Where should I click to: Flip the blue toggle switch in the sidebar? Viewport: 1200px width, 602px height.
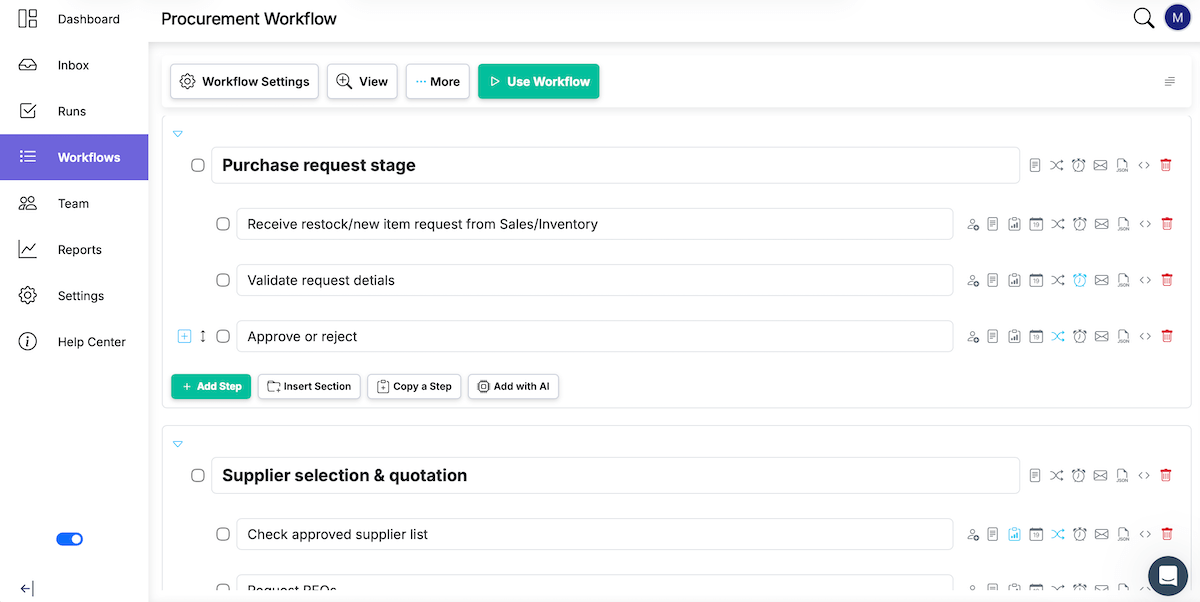[69, 539]
